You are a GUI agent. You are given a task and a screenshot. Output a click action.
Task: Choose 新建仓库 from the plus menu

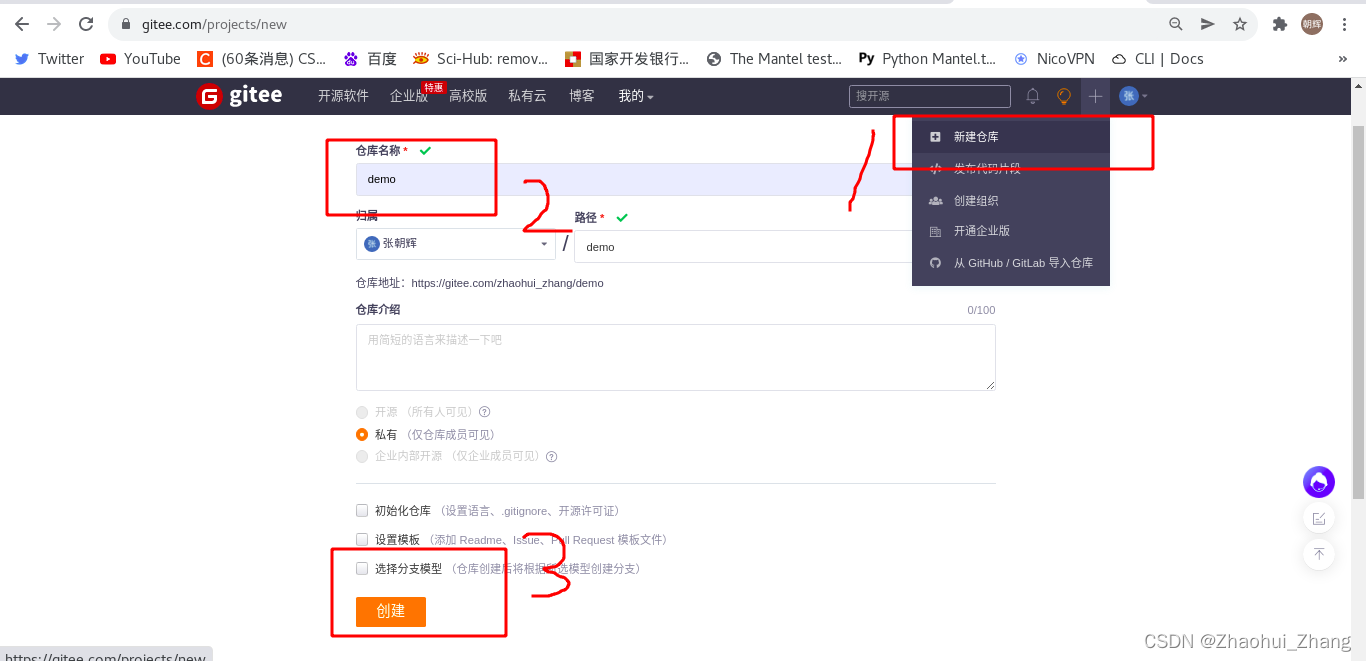1011,137
